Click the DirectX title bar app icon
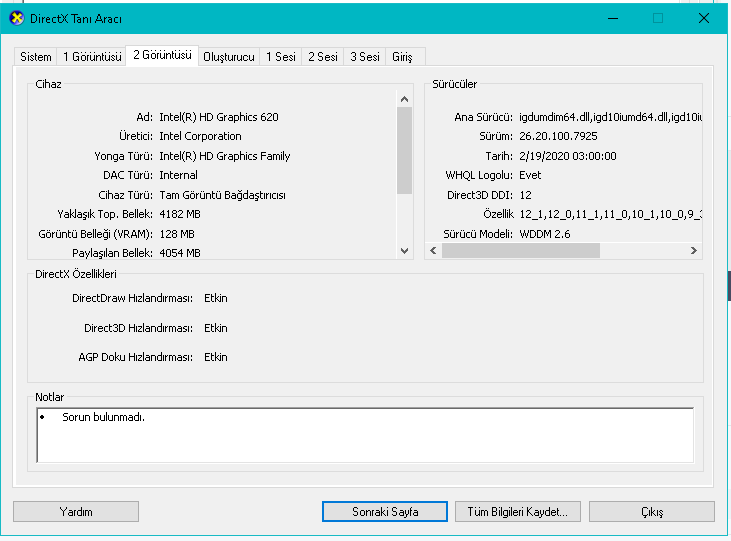Screen dimensions: 731x541 tap(16, 19)
